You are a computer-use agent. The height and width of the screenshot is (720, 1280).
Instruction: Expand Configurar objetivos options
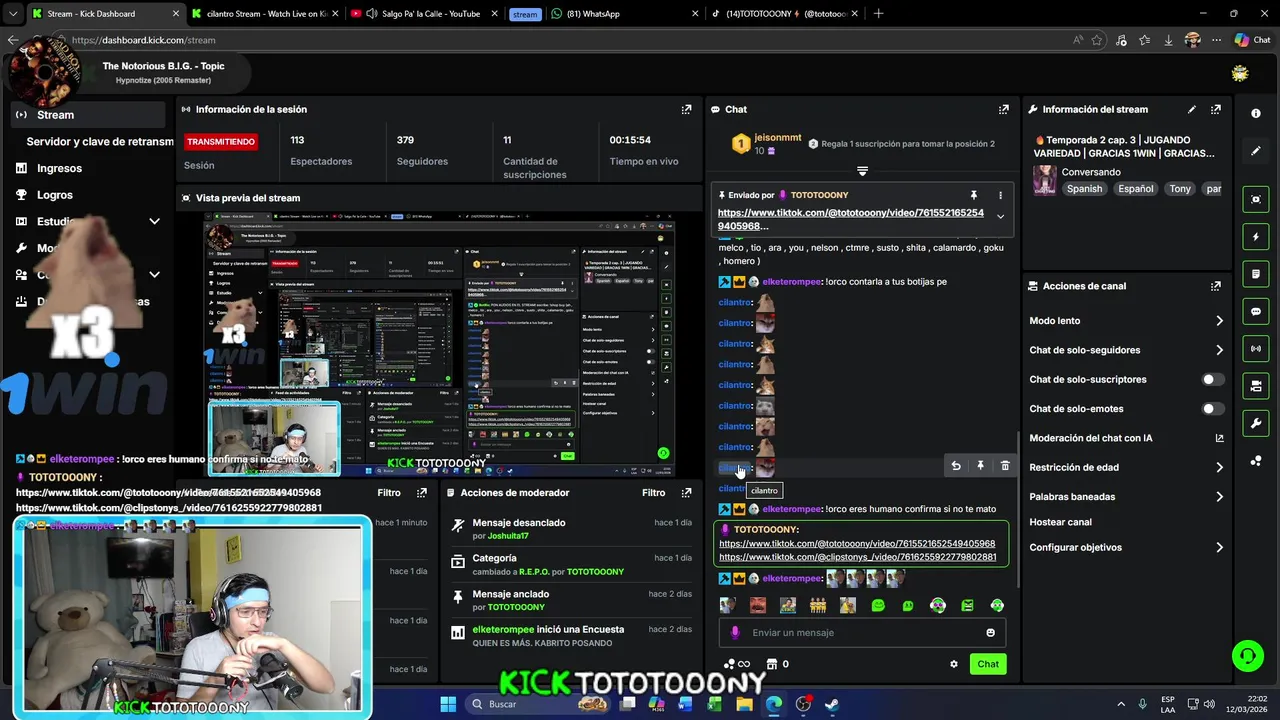tap(1219, 548)
